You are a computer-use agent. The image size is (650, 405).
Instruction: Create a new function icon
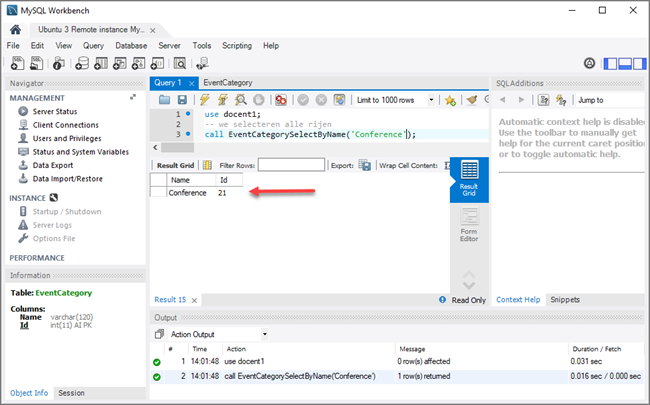click(158, 63)
